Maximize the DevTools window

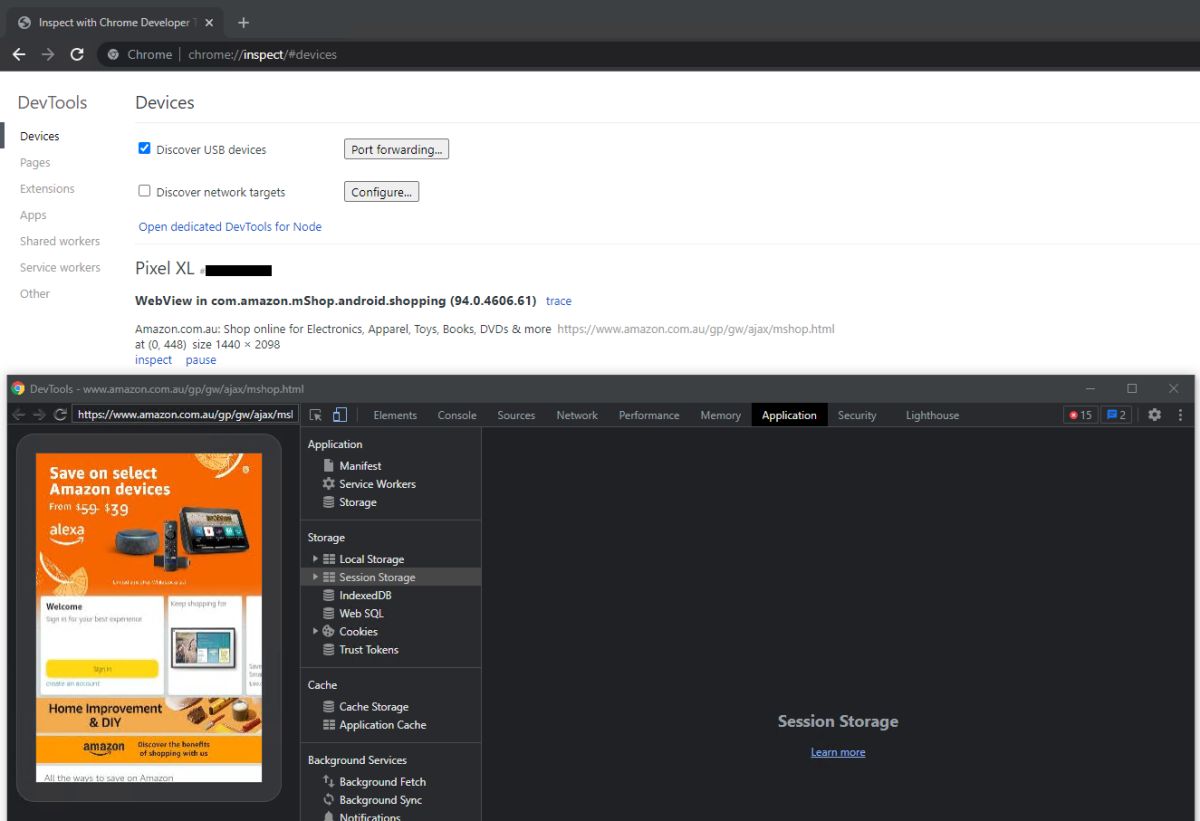coord(1132,388)
